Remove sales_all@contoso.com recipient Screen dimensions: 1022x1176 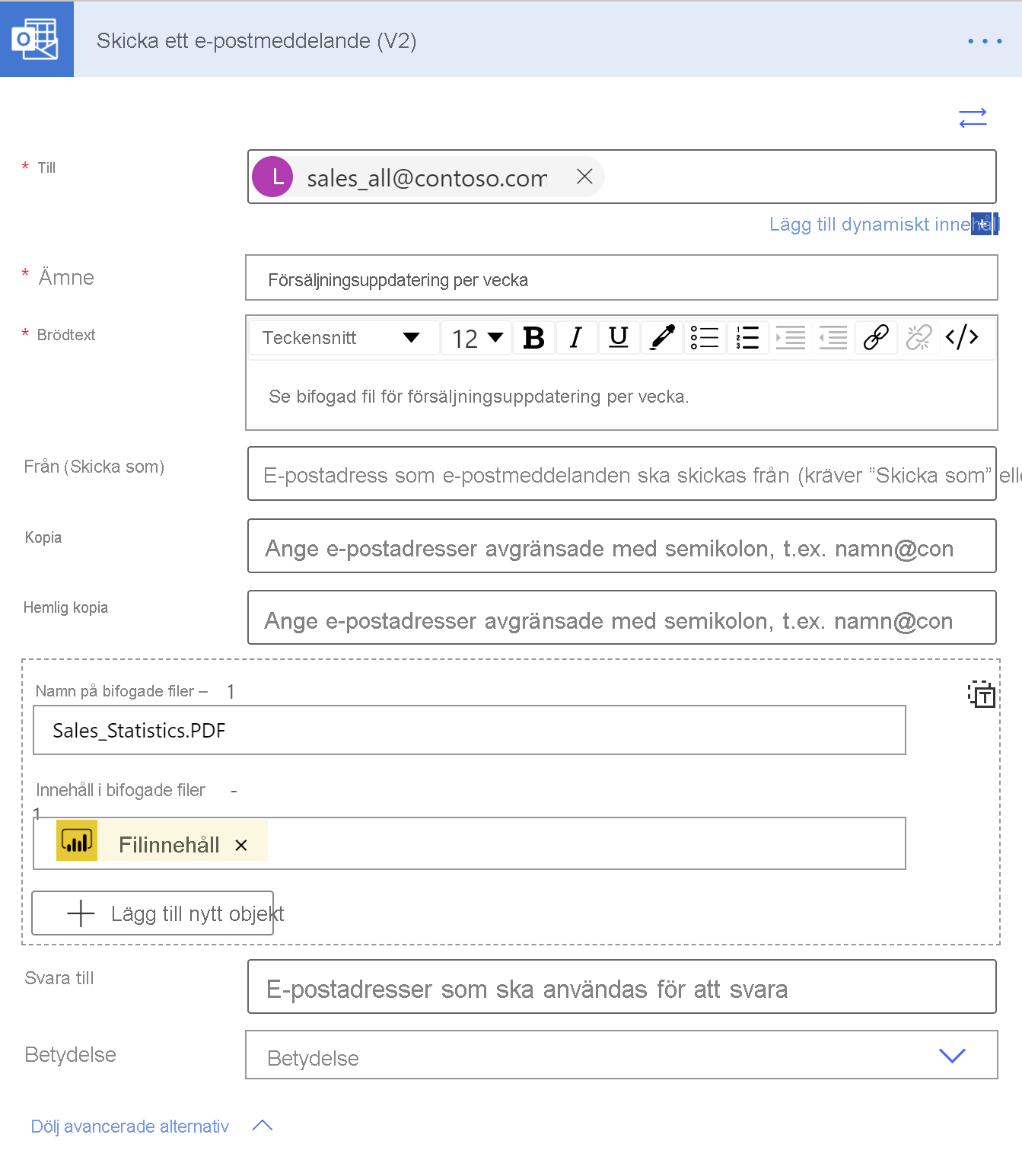pyautogui.click(x=584, y=177)
